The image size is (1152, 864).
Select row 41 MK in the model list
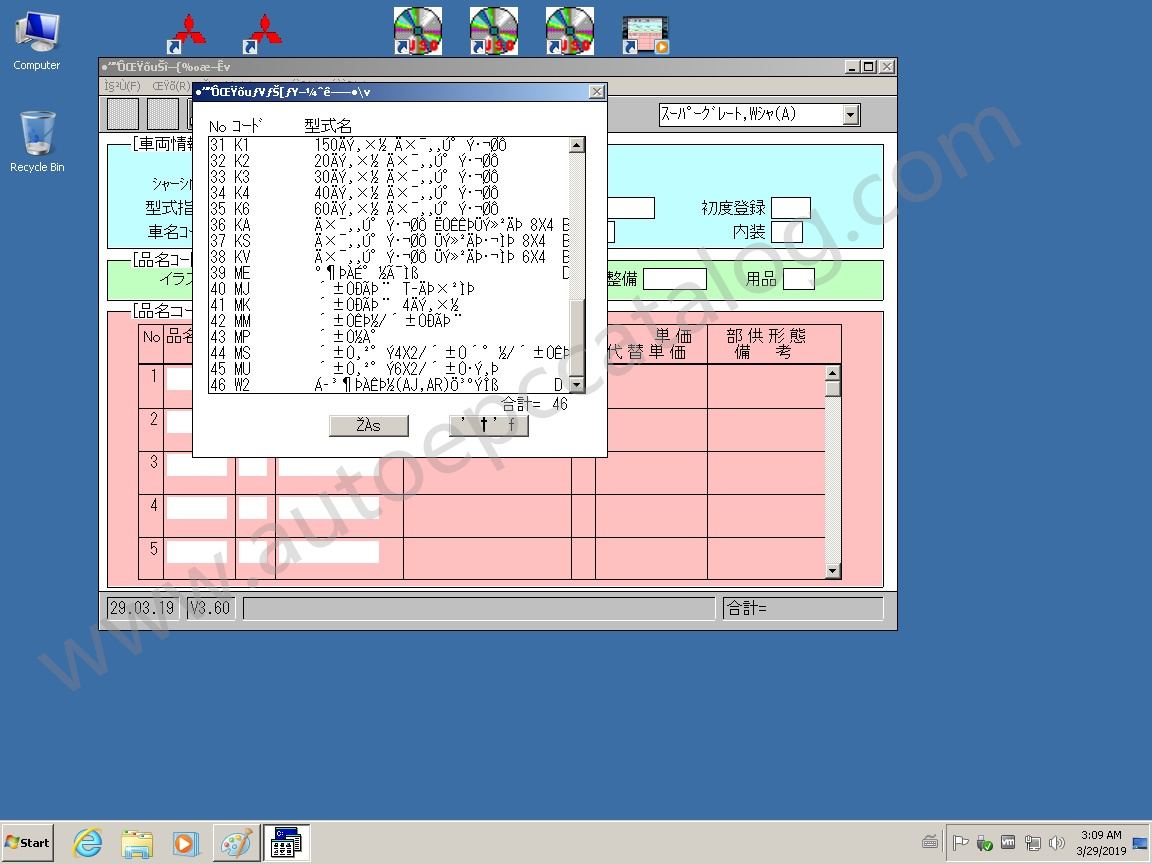[389, 305]
